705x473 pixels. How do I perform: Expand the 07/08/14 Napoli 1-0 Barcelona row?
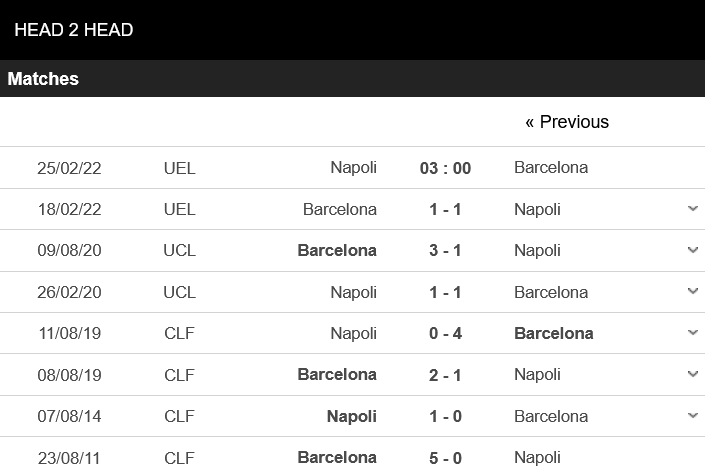click(693, 415)
